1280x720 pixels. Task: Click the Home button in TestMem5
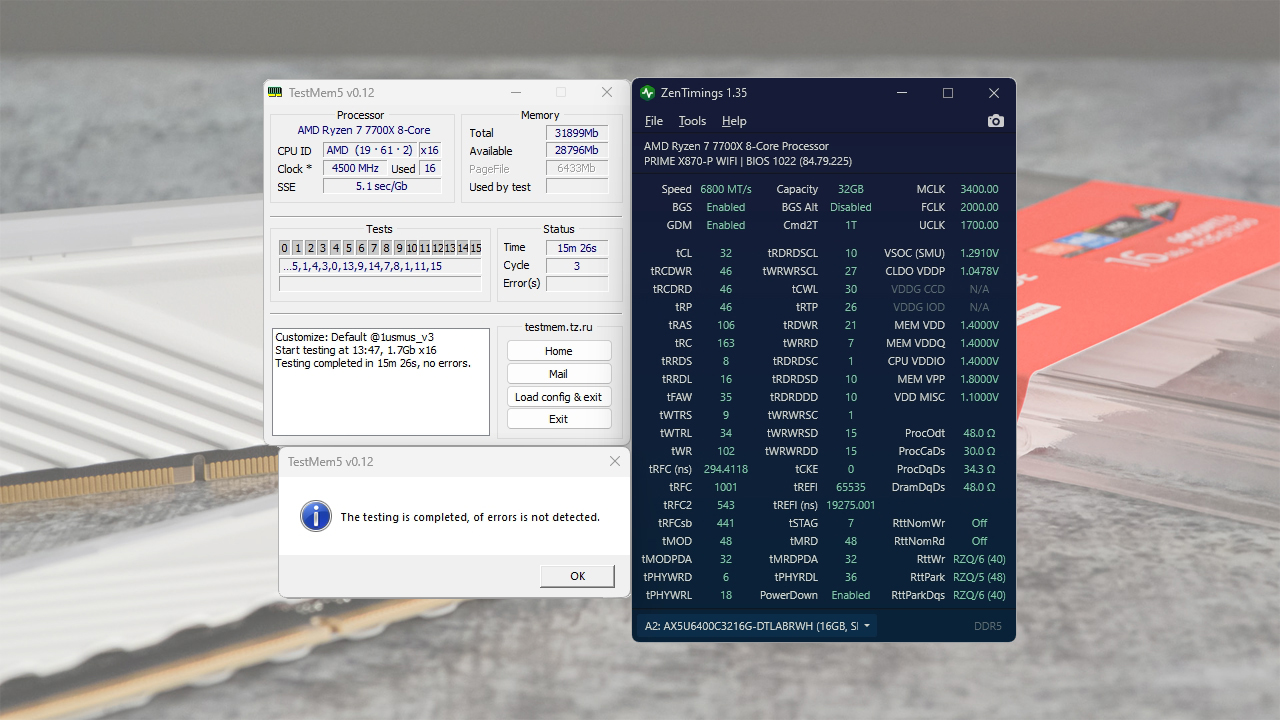(x=559, y=351)
